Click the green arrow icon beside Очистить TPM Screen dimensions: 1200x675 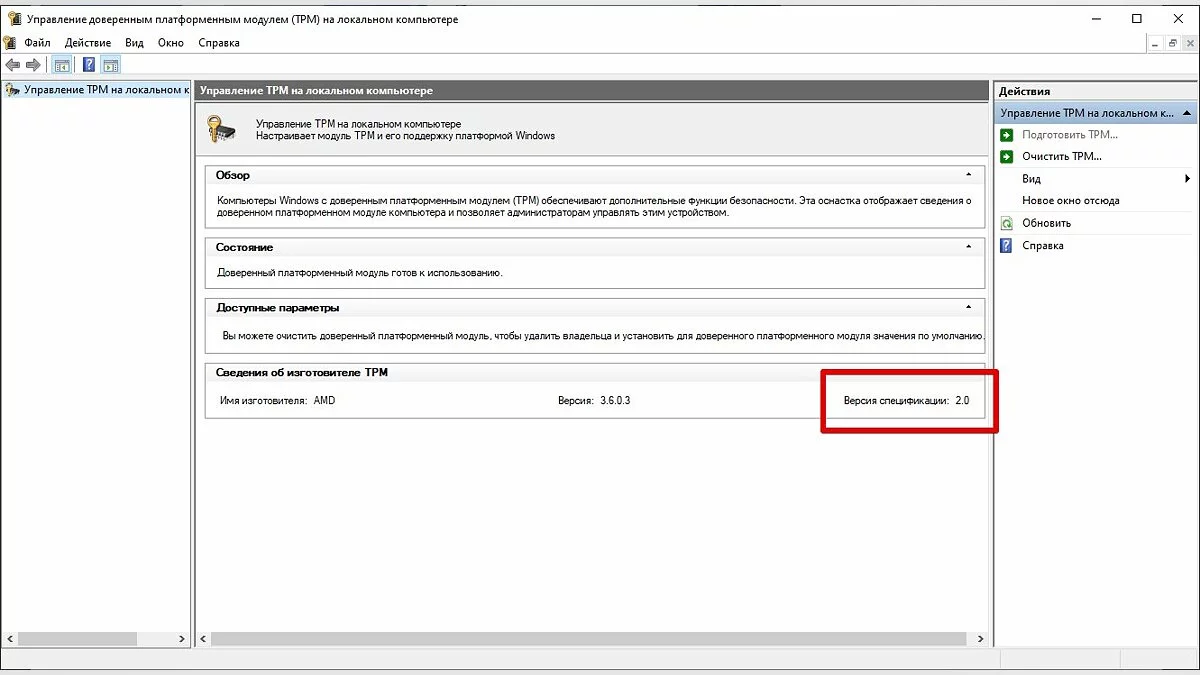[x=1007, y=157]
